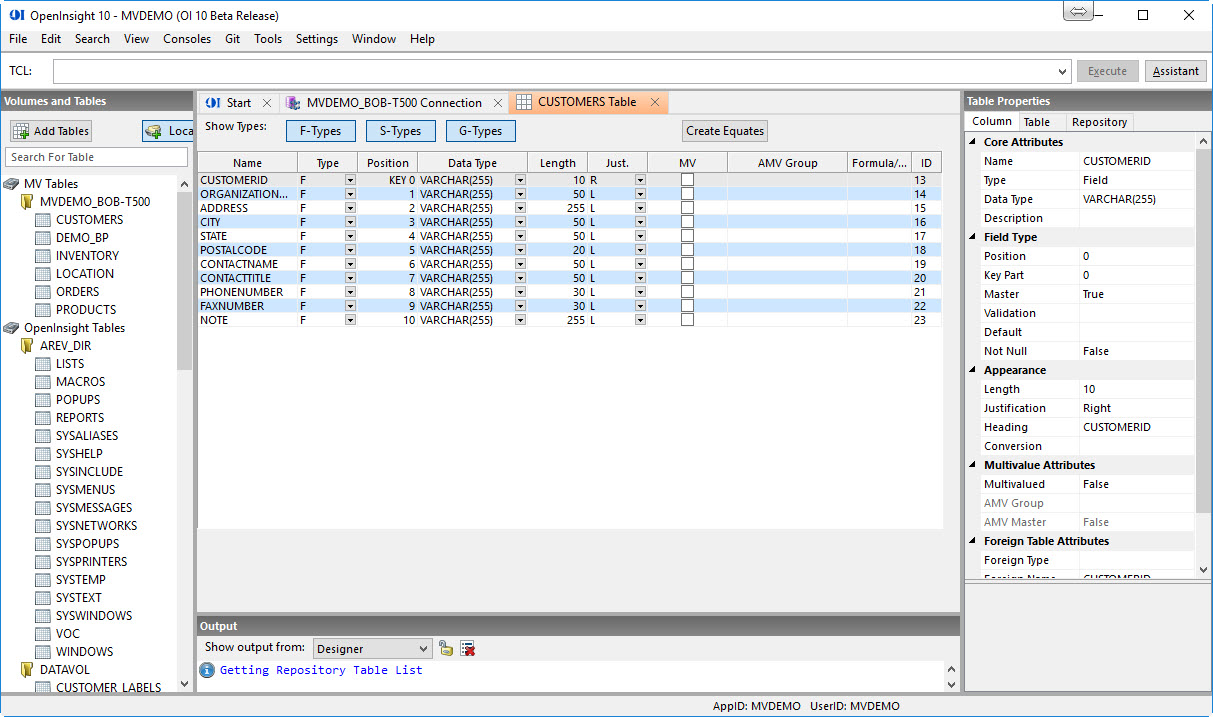The image size is (1213, 717).
Task: Click the DATAVOL volume icon
Action: (x=27, y=670)
